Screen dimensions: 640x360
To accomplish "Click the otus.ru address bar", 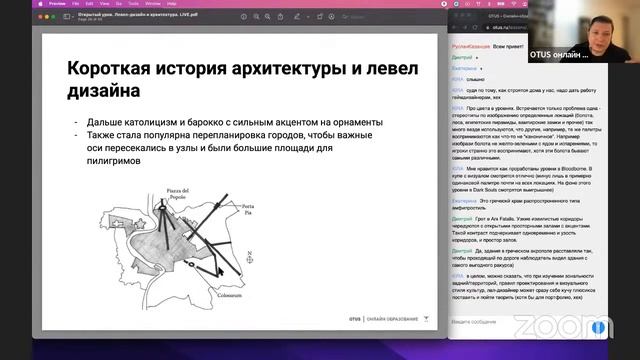I will [505, 27].
